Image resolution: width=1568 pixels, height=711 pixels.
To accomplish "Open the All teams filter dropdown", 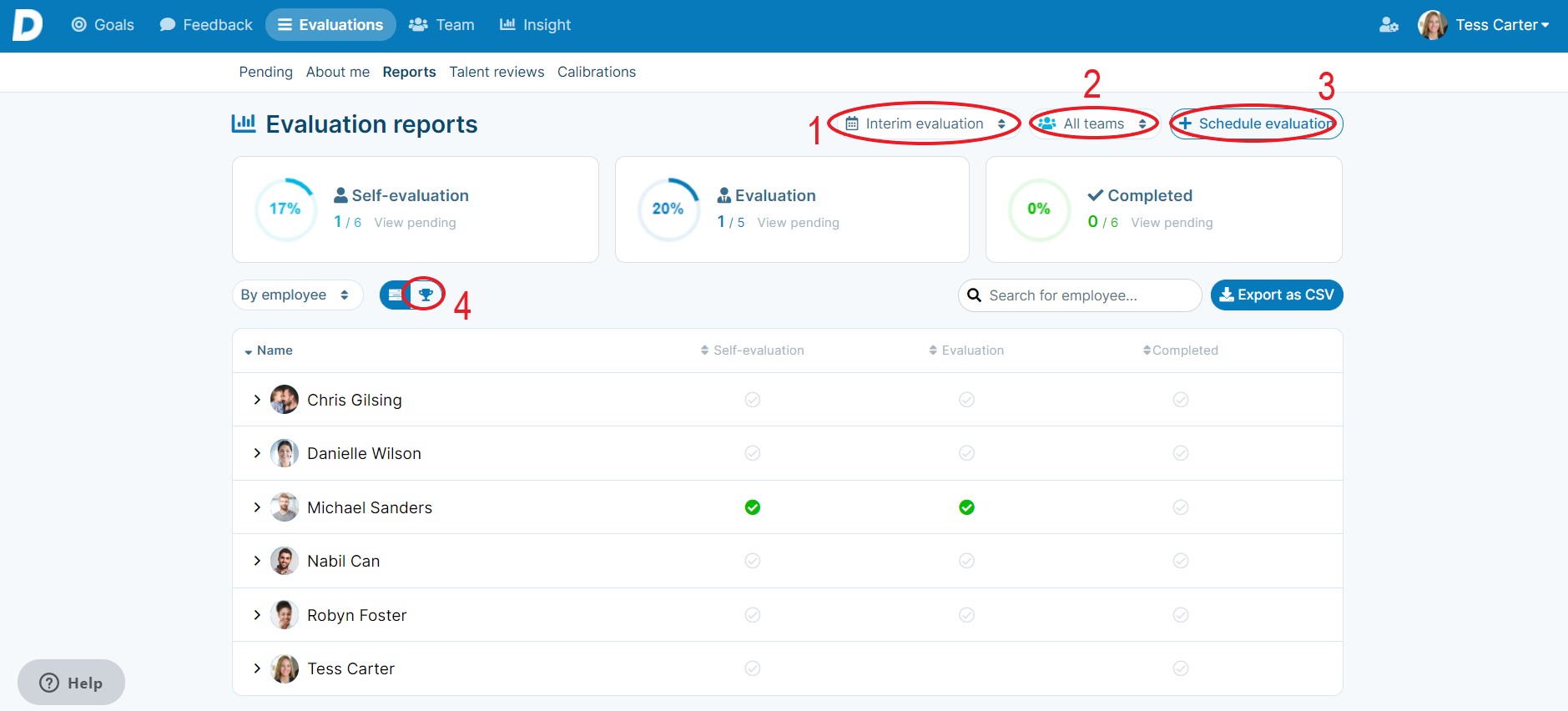I will (1093, 124).
